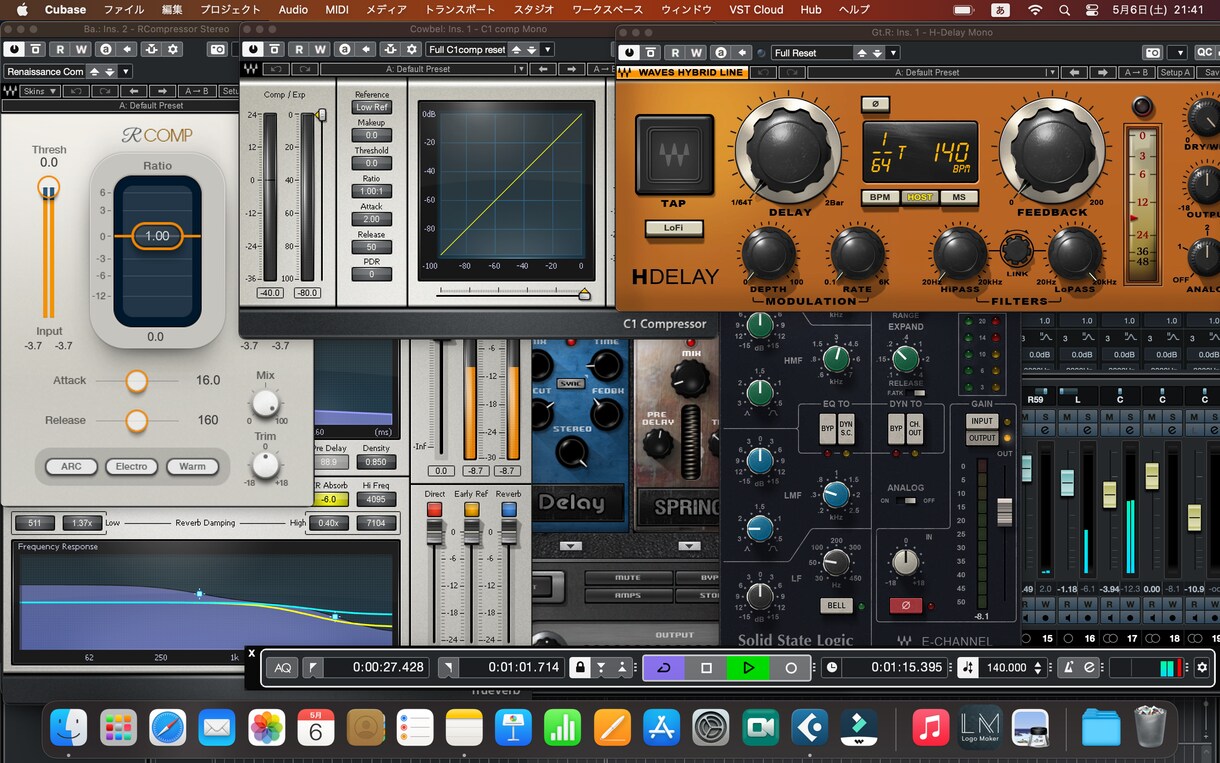Enable Write automation in C1 comp window
Screen dimensions: 1220x763
(321, 49)
